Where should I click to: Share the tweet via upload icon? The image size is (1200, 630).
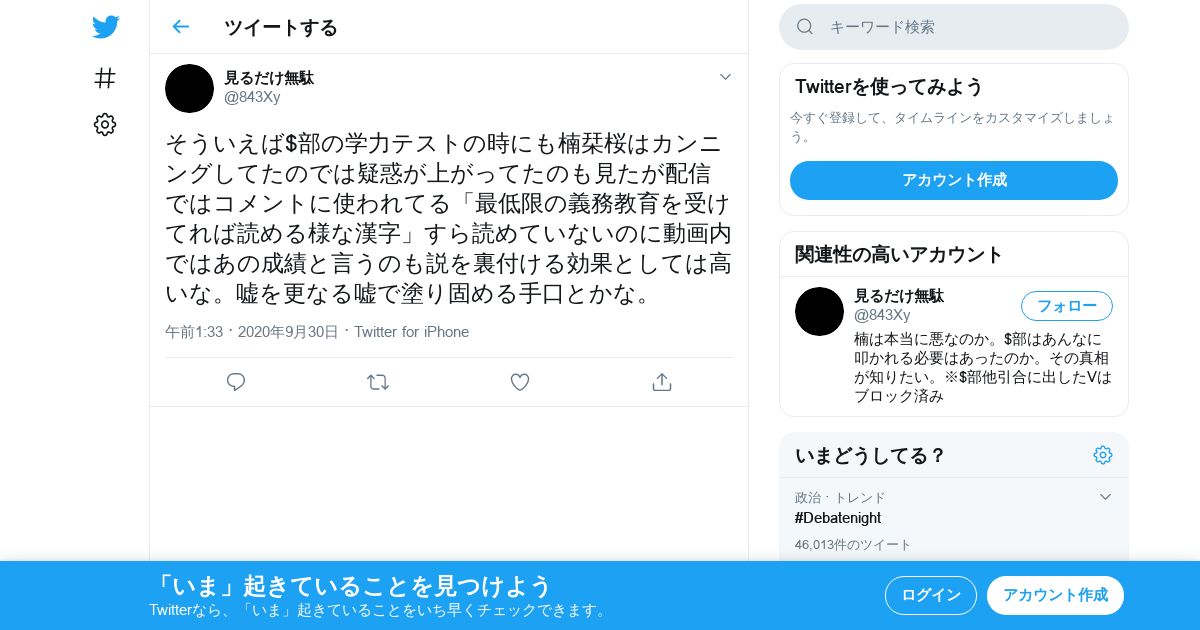[661, 382]
